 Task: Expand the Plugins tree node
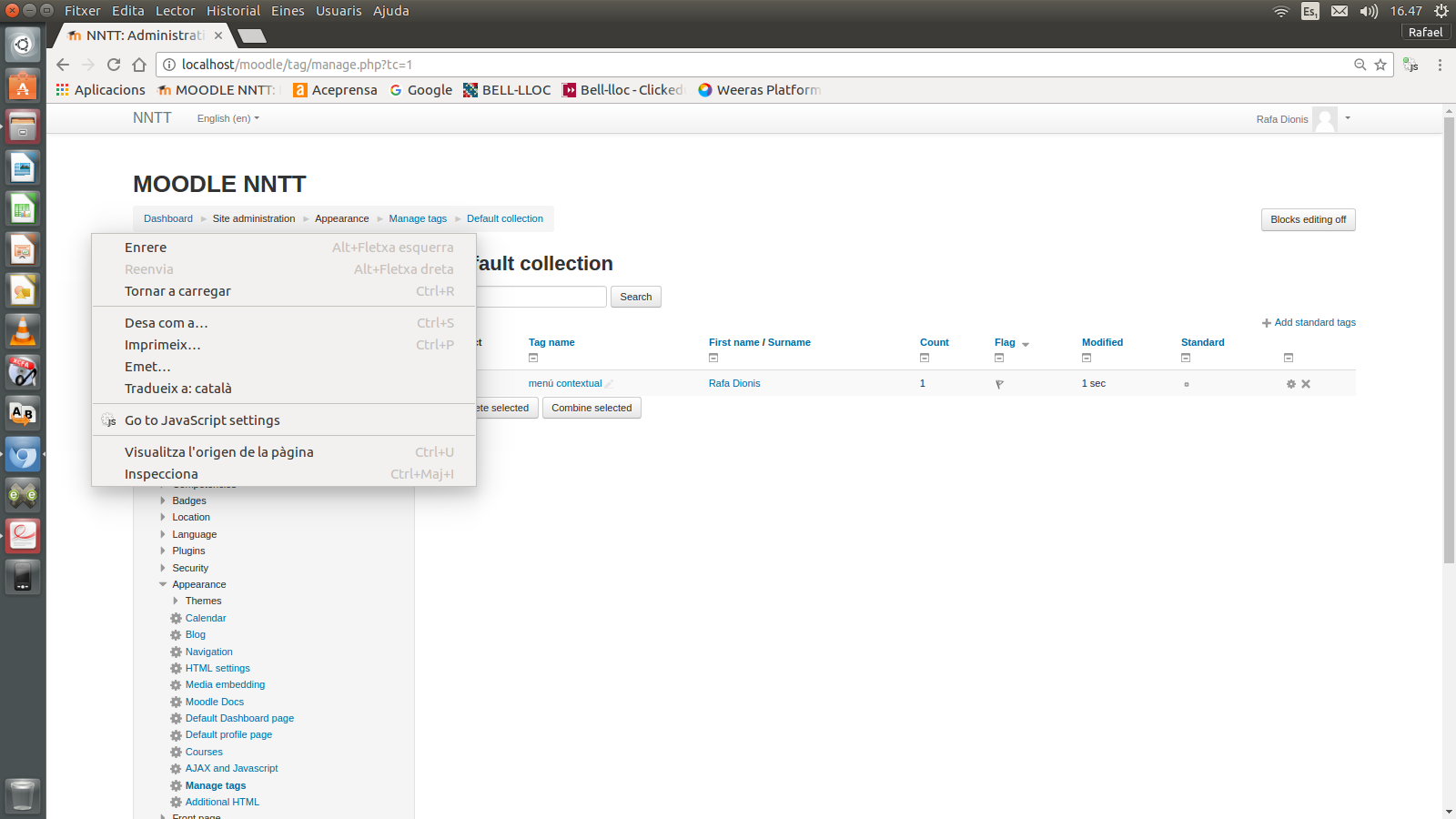coord(163,551)
